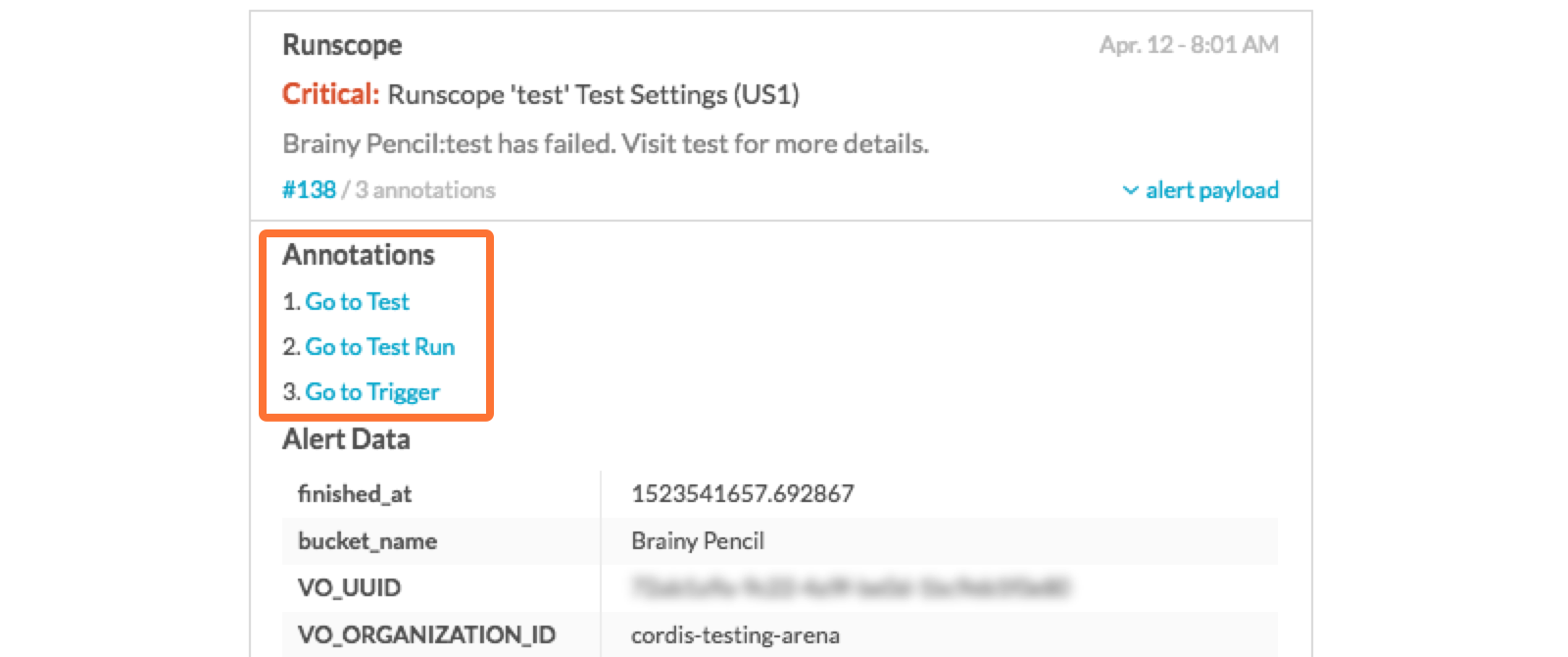Select the finished_at field row

coord(353,493)
